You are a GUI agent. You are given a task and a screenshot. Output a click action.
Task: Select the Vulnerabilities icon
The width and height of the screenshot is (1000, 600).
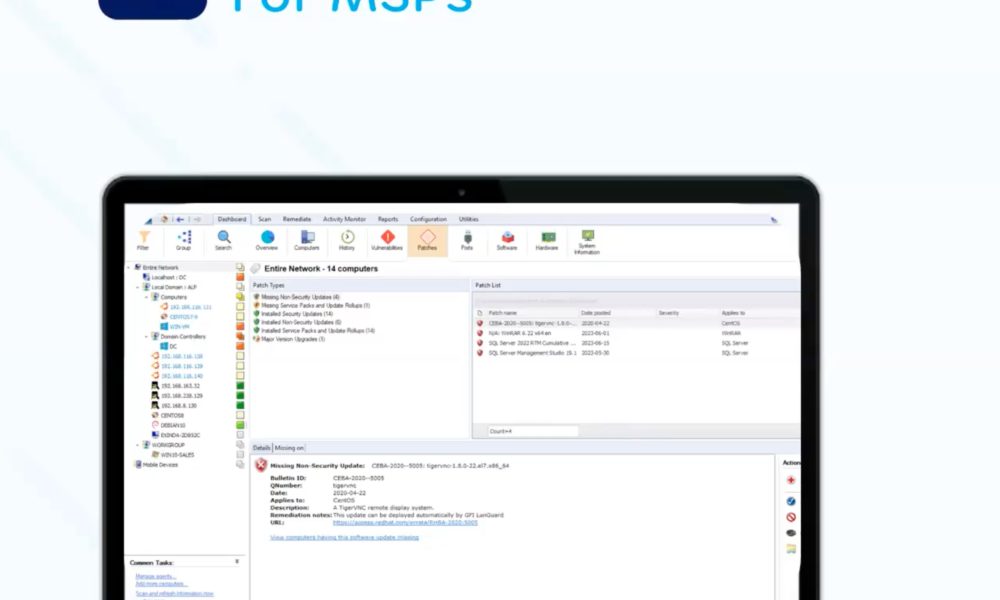pos(387,239)
